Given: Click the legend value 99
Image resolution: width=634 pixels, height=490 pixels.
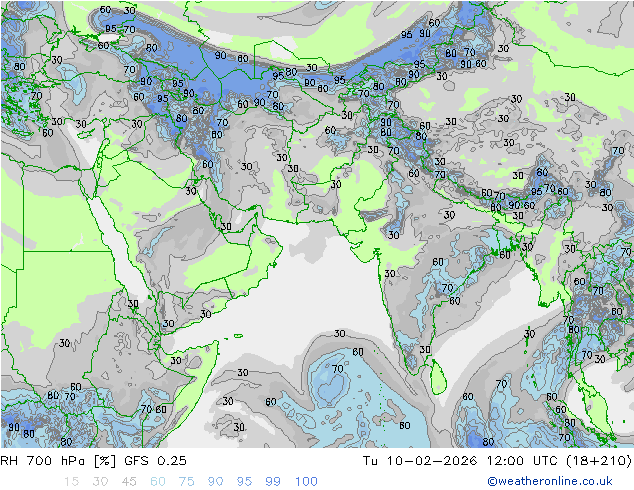Looking at the screenshot, I should [273, 481].
